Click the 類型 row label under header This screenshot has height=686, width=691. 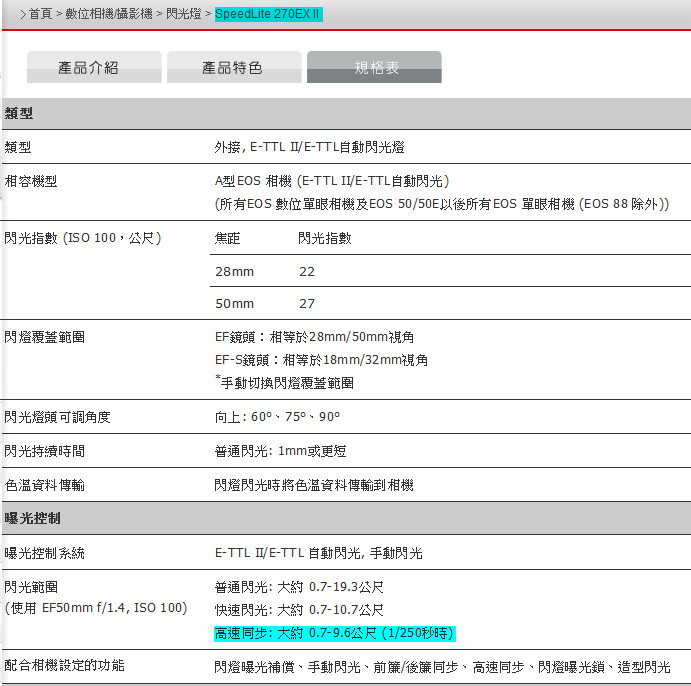tap(18, 147)
